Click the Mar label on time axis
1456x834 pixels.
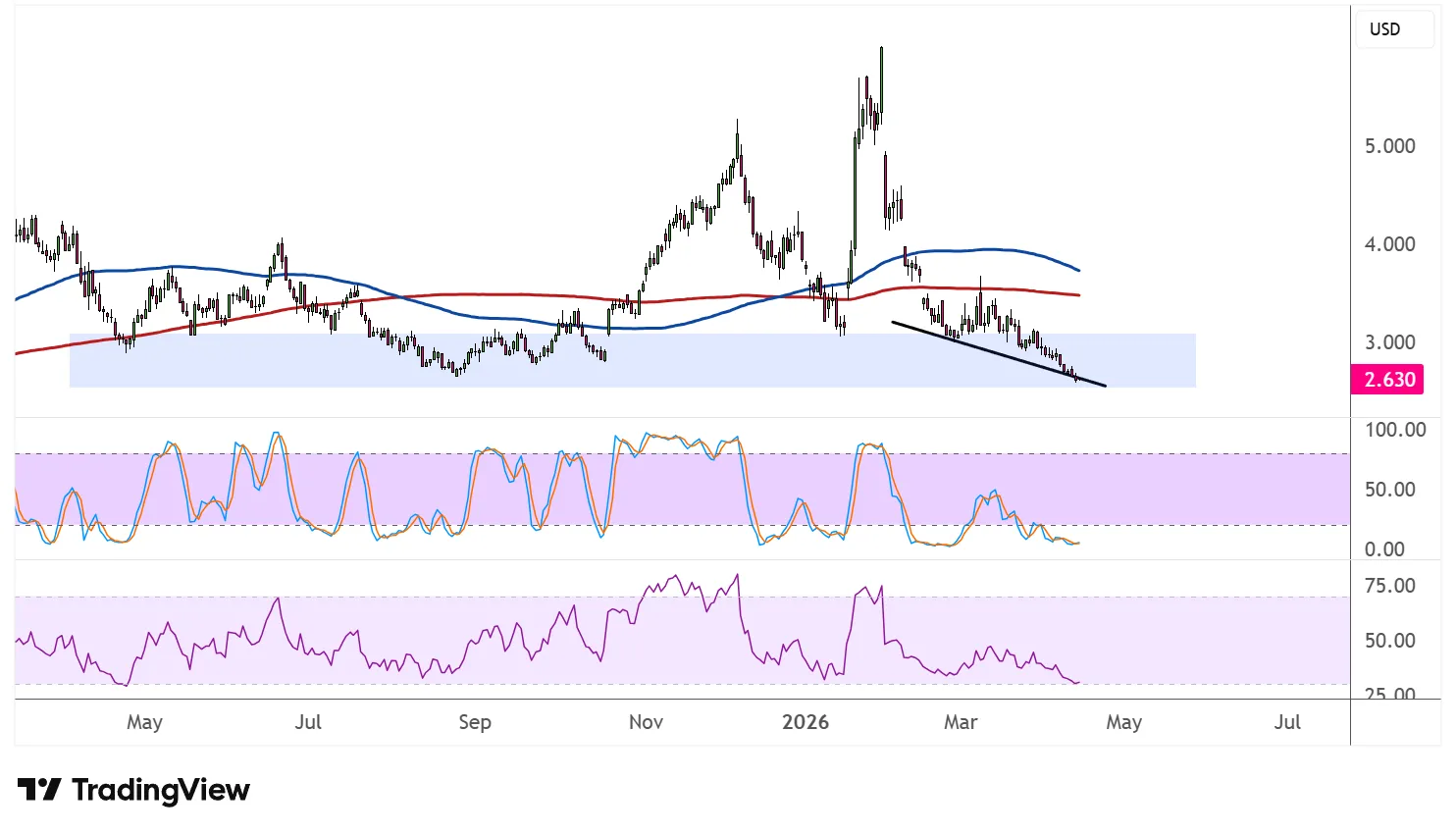tap(961, 722)
